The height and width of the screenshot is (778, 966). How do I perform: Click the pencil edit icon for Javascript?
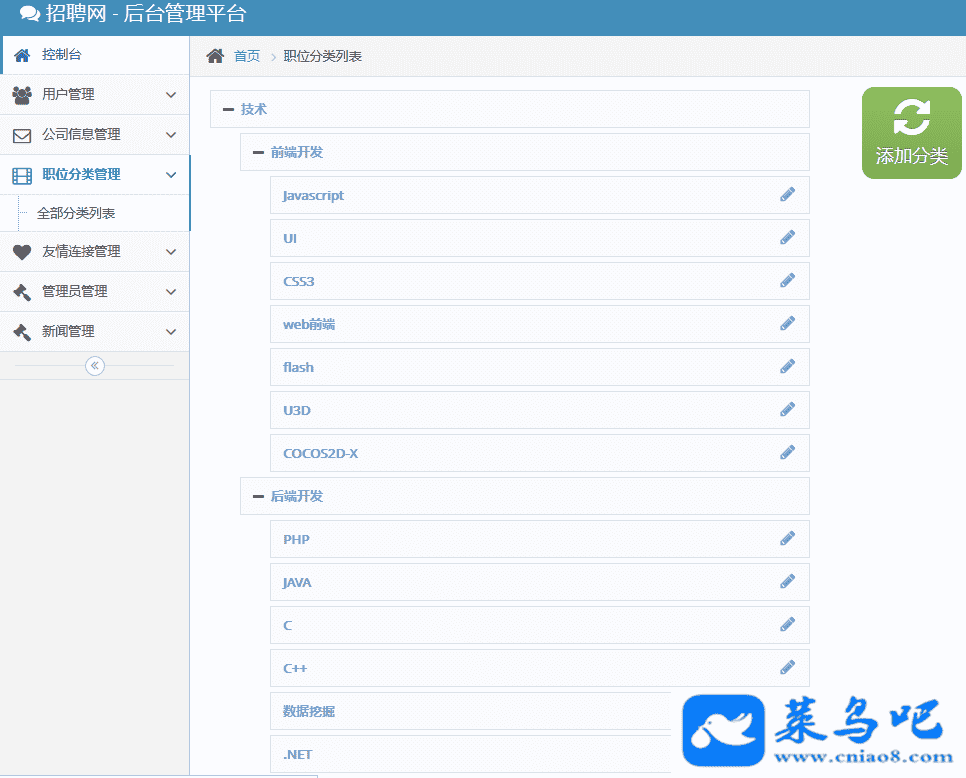point(787,195)
